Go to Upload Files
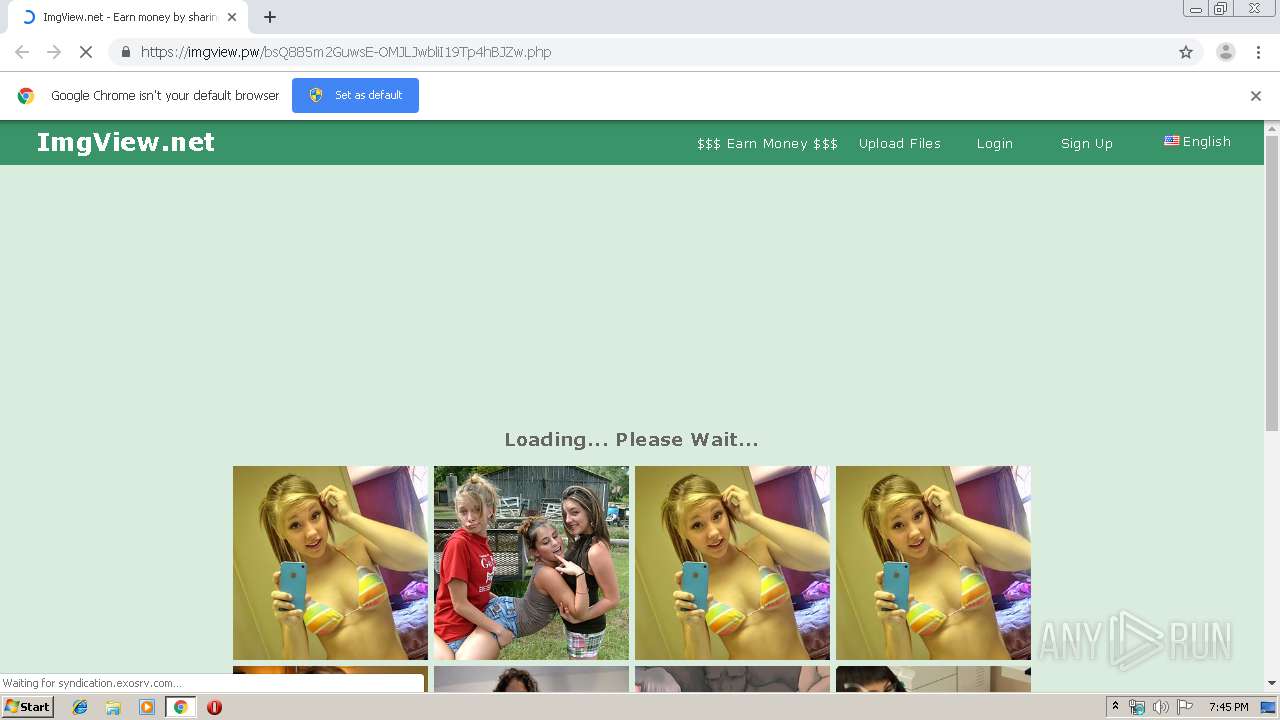This screenshot has width=1280, height=720. 900,144
